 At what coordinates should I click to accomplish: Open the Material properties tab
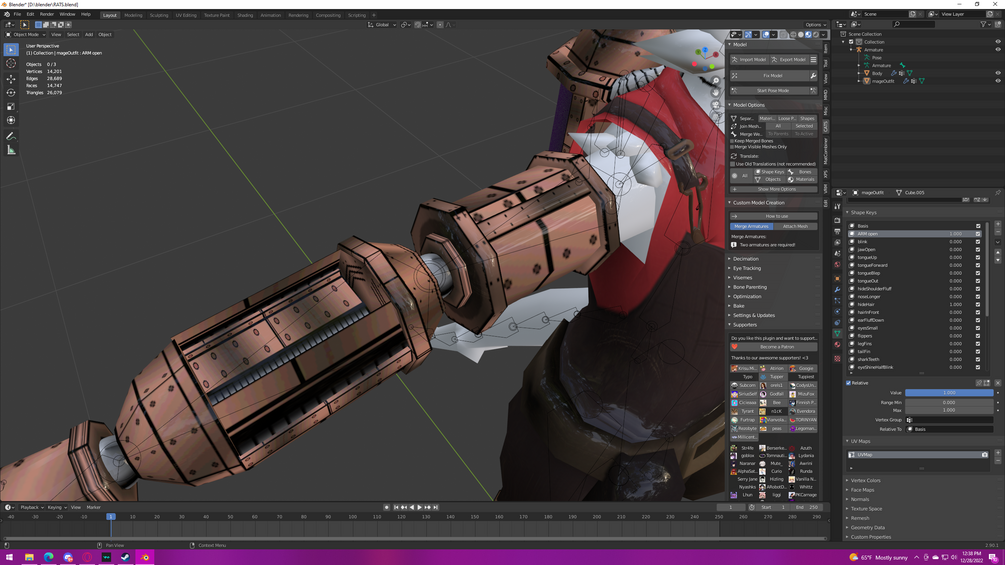(x=837, y=345)
